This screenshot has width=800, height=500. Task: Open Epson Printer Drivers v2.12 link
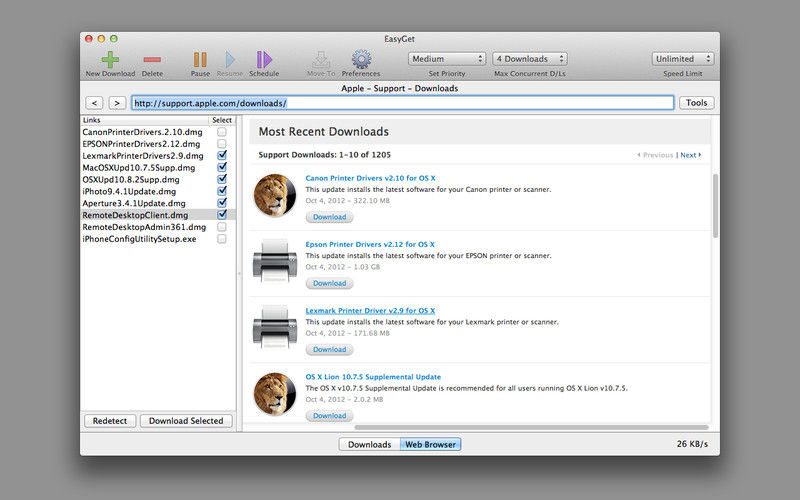[x=370, y=244]
